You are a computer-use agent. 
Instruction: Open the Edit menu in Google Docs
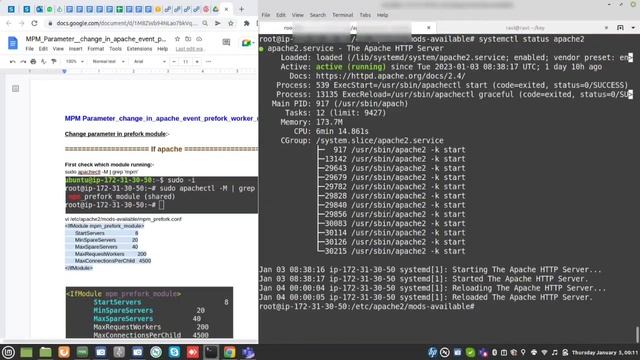tap(43, 49)
